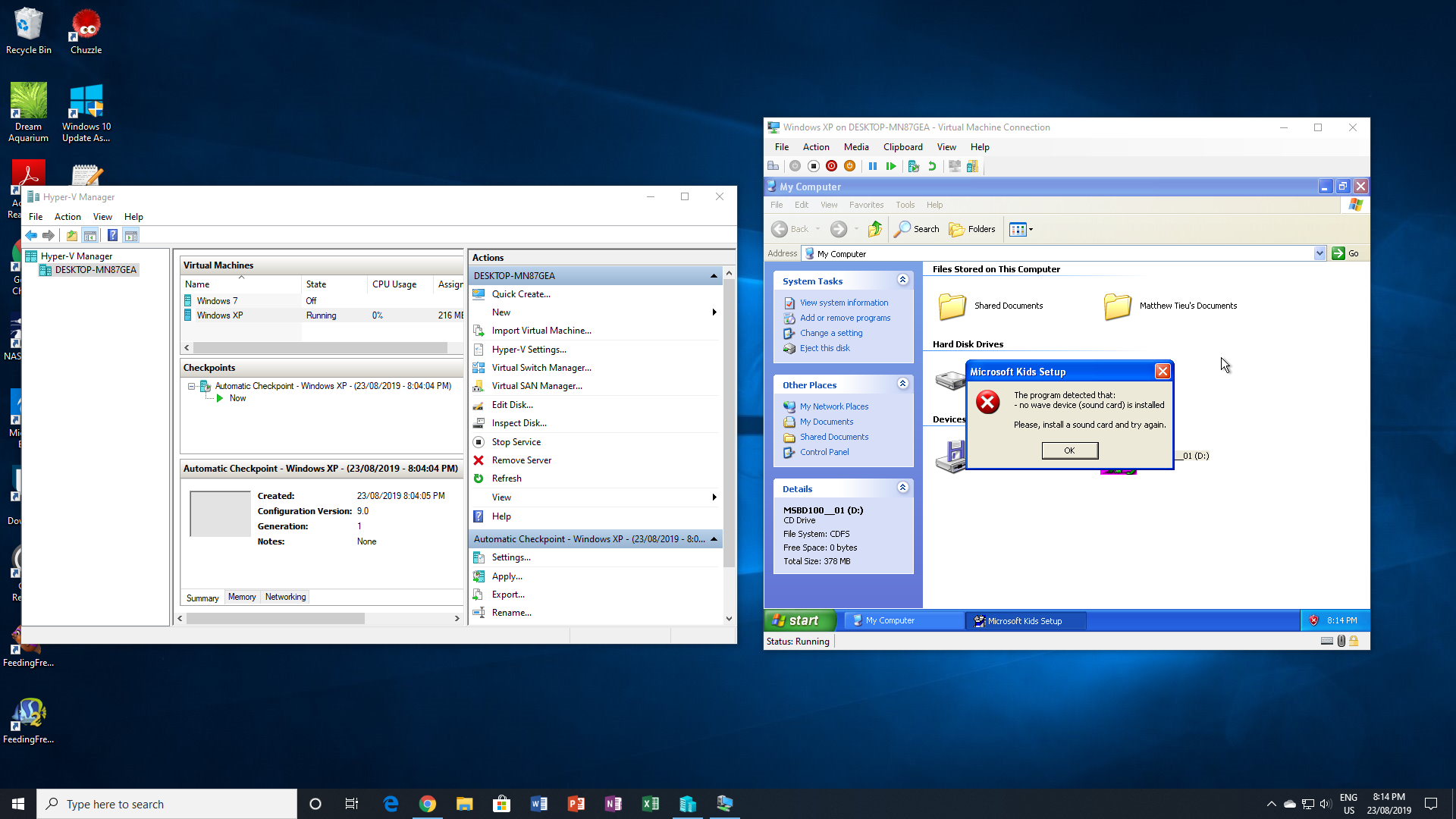Screen dimensions: 1456x819
Task: Click Task View icon on Windows taskbar
Action: (352, 804)
